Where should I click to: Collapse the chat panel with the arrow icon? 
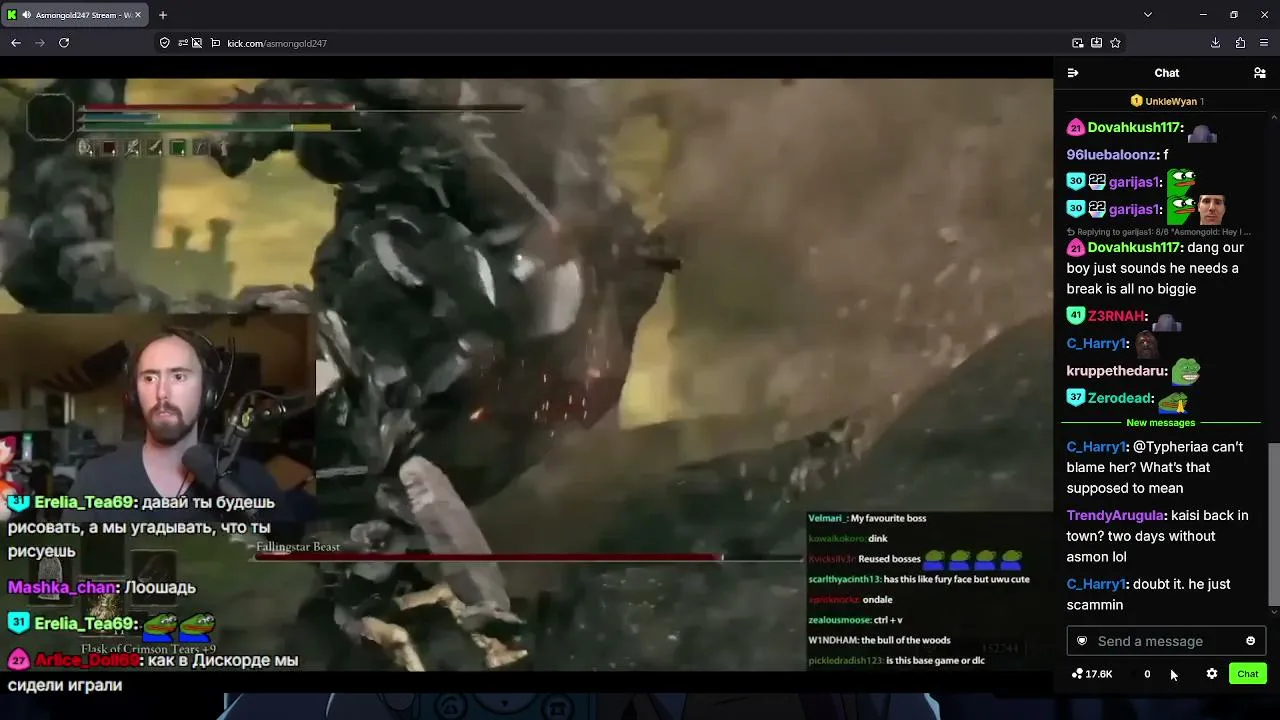(1073, 73)
